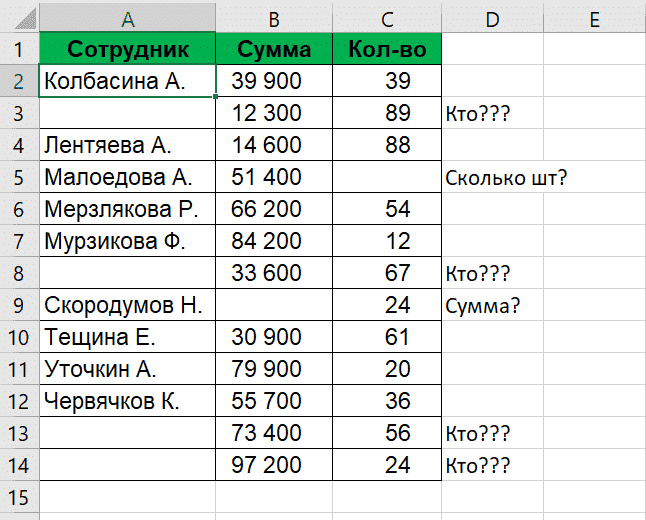Select cell 'Уточкин А.'
Screen dimensions: 646x520
[x=128, y=369]
